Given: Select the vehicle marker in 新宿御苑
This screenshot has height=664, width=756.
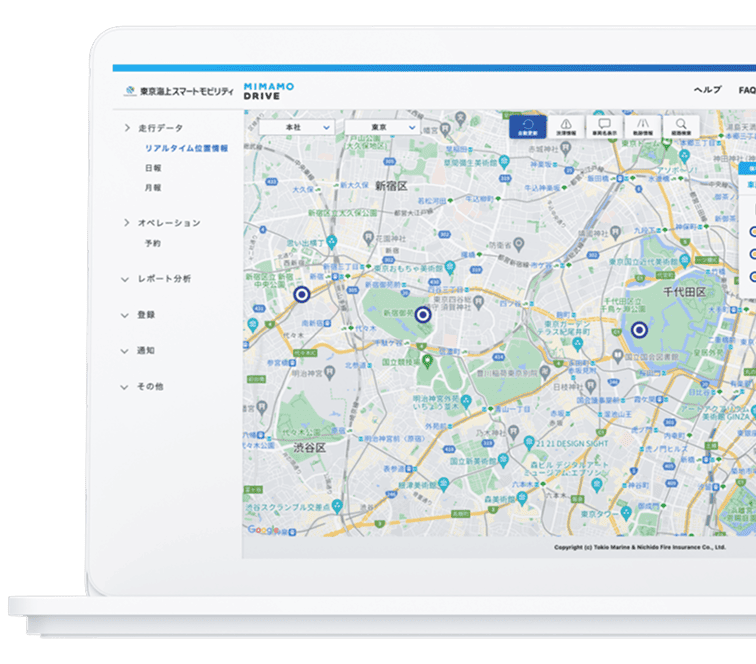Looking at the screenshot, I should coord(423,314).
